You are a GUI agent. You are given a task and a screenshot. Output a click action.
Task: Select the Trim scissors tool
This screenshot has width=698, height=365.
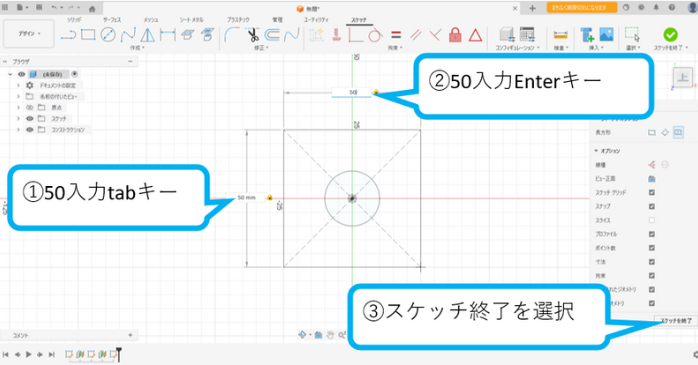pos(253,34)
